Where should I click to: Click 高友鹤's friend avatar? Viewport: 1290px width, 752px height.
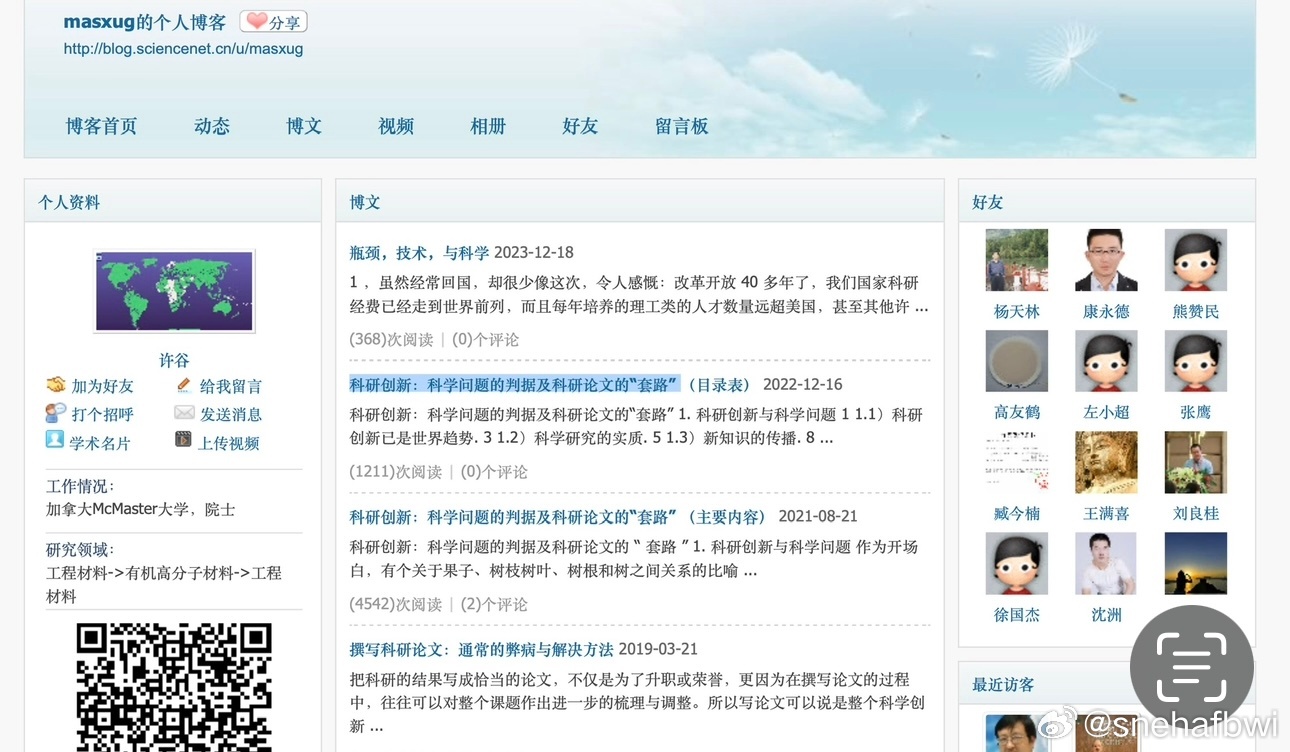1017,361
